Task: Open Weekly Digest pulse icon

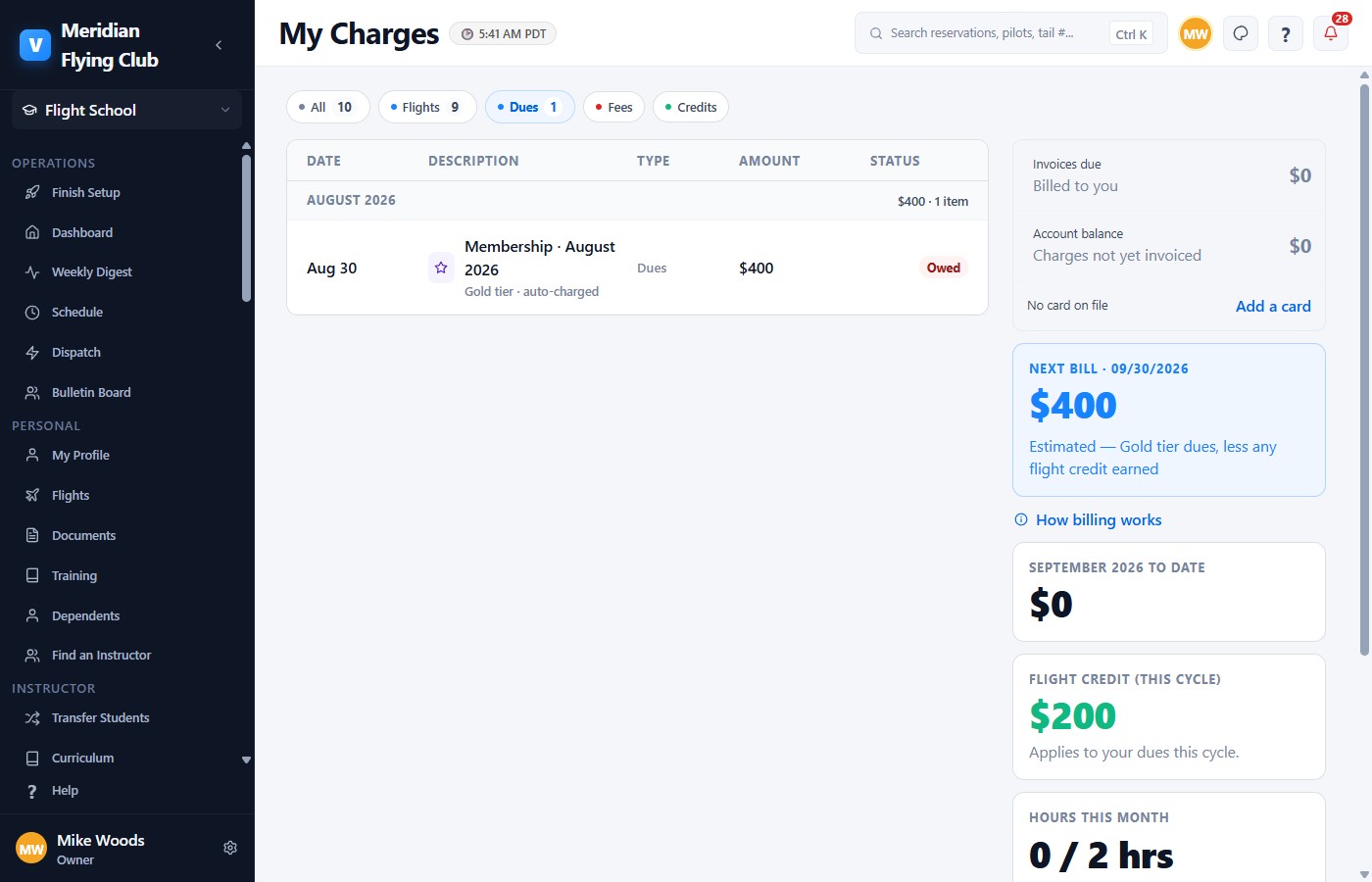Action: tap(32, 272)
